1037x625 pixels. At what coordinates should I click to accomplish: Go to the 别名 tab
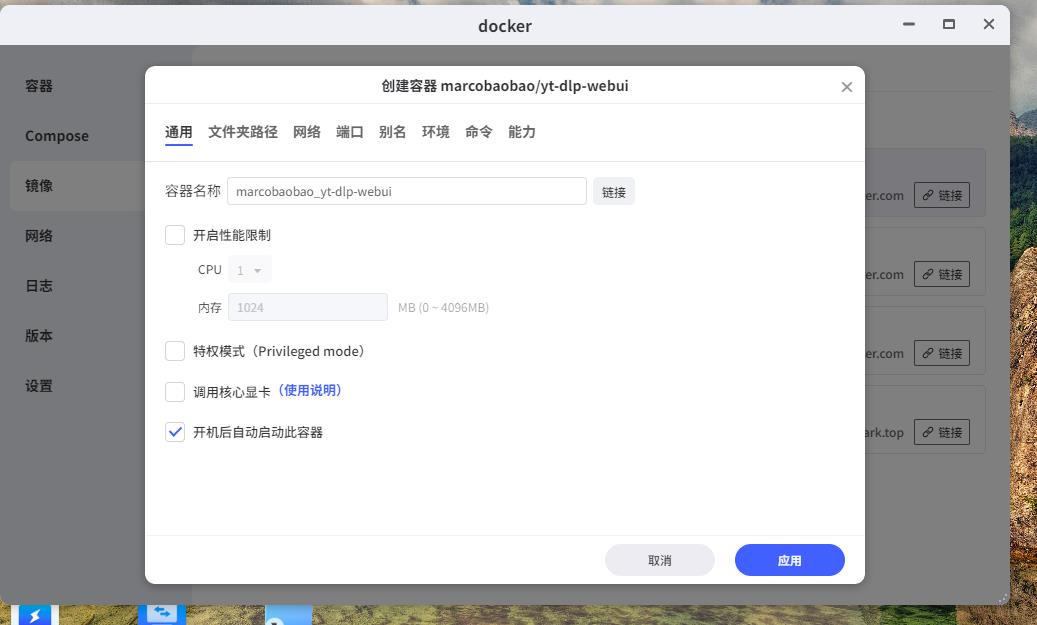(x=392, y=132)
